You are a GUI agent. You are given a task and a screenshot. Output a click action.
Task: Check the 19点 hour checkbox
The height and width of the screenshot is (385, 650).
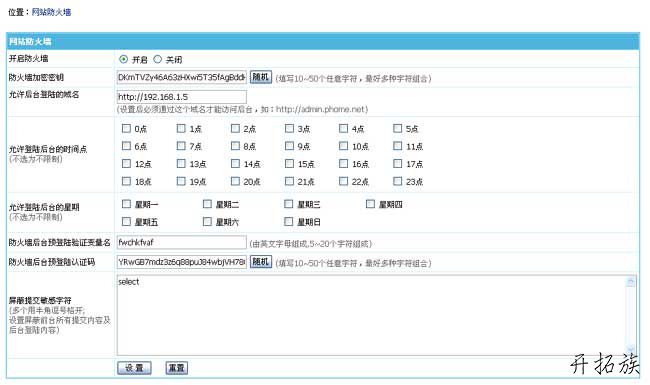(x=181, y=181)
